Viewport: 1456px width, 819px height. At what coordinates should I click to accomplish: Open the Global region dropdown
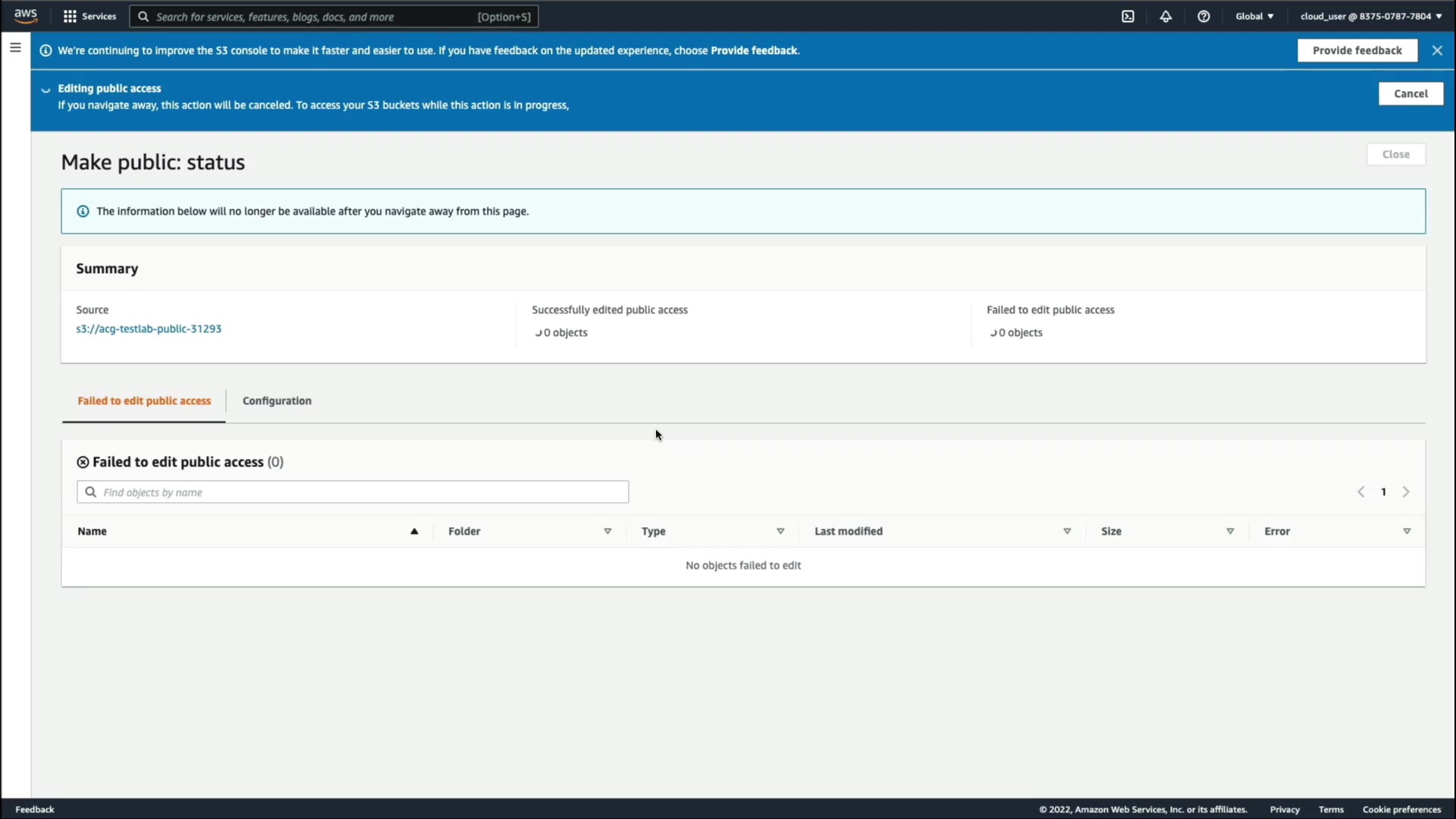(1254, 17)
